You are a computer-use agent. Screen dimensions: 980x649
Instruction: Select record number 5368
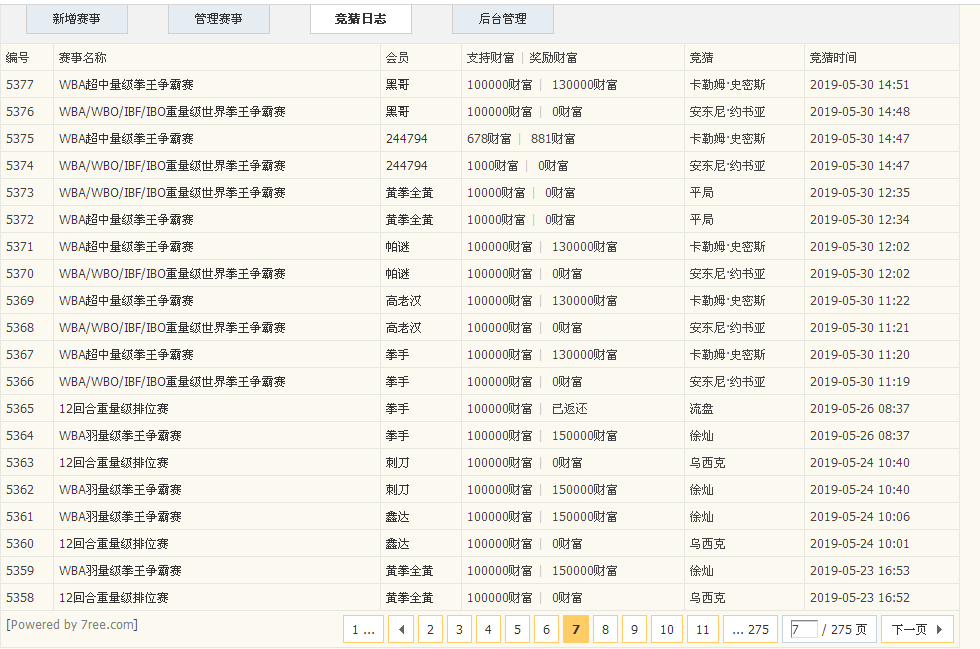20,328
